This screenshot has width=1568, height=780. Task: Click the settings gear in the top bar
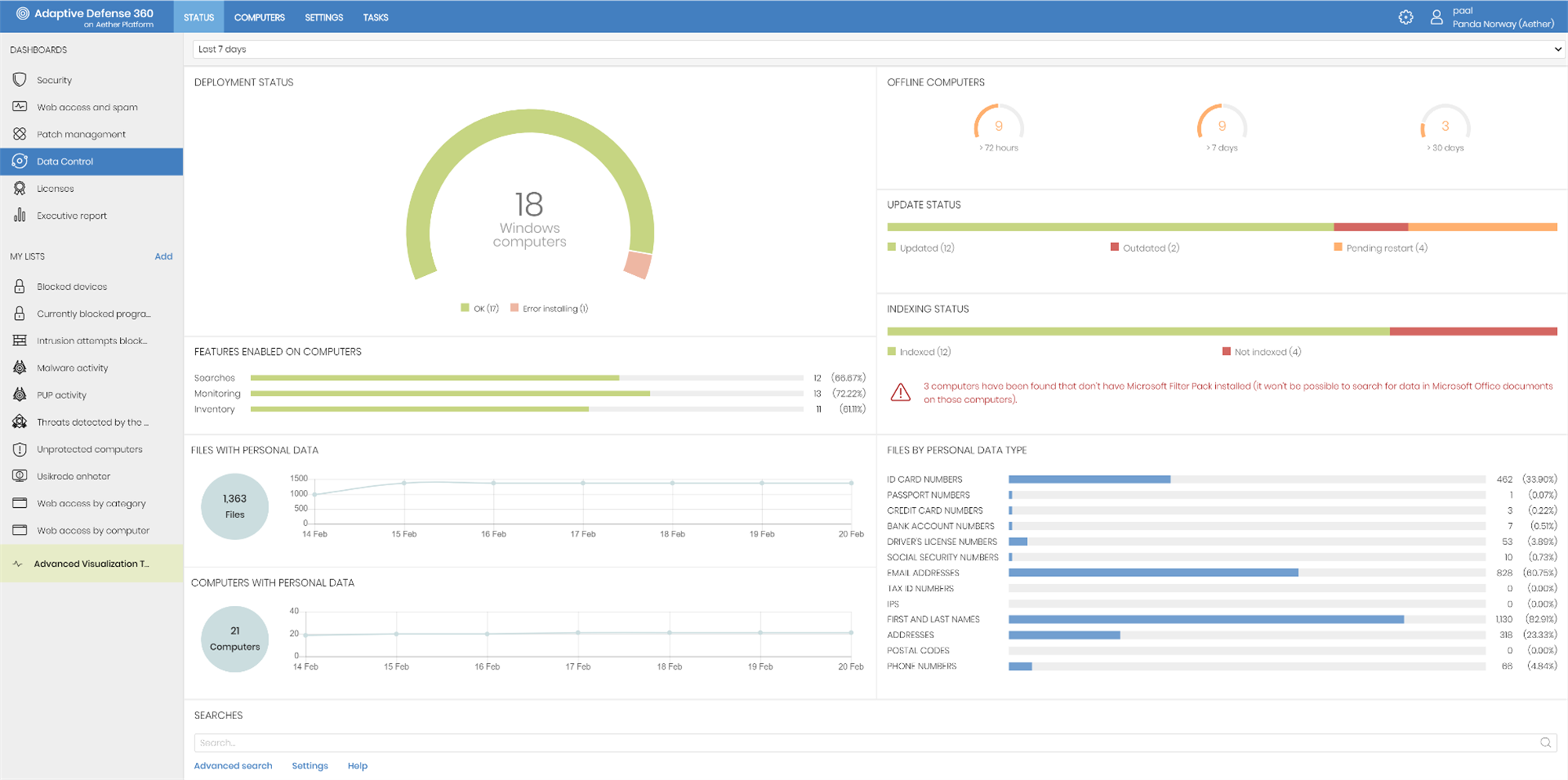1405,16
